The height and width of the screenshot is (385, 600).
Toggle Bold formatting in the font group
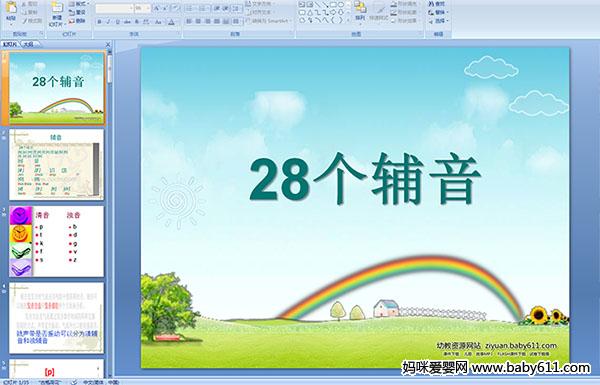click(x=99, y=22)
